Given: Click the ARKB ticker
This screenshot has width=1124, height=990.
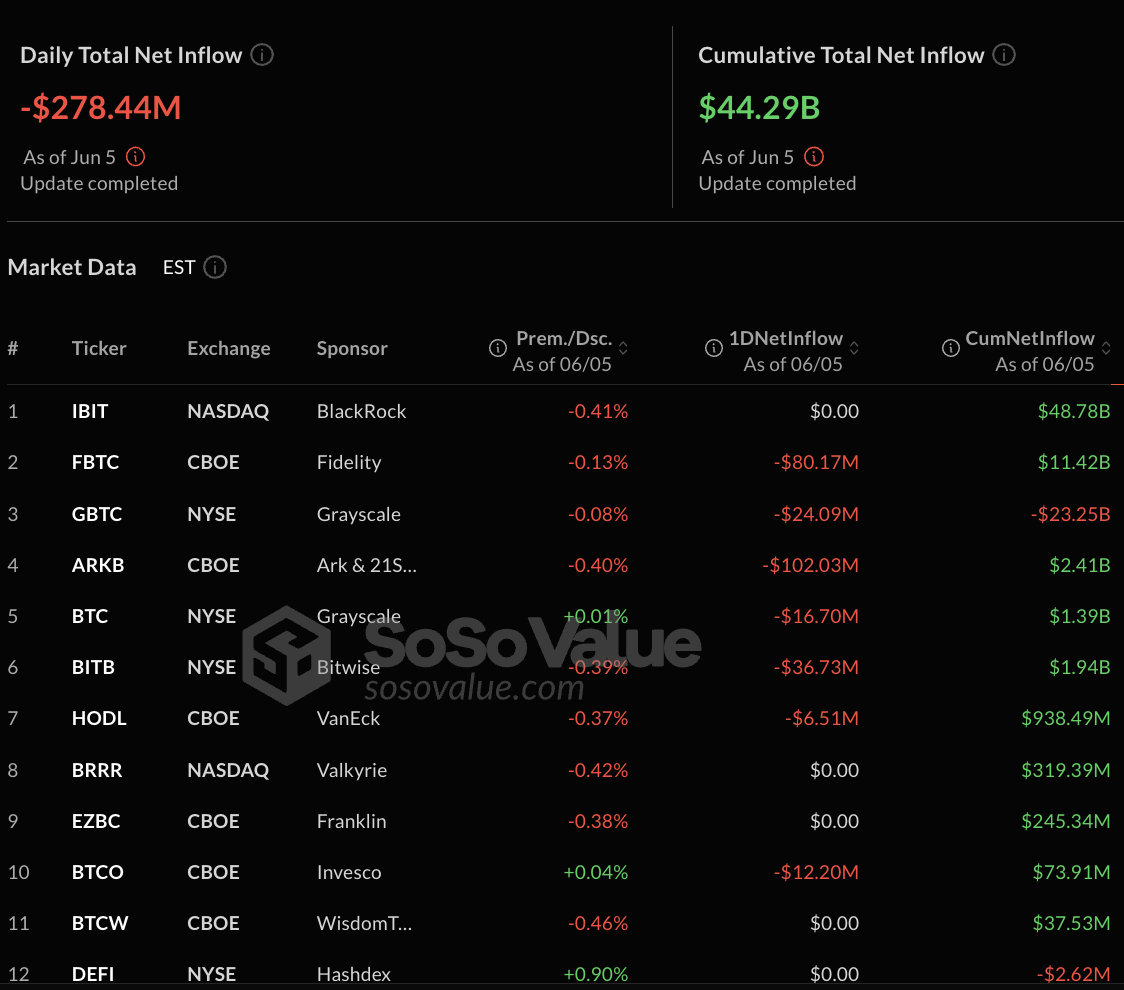Looking at the screenshot, I should 97,565.
